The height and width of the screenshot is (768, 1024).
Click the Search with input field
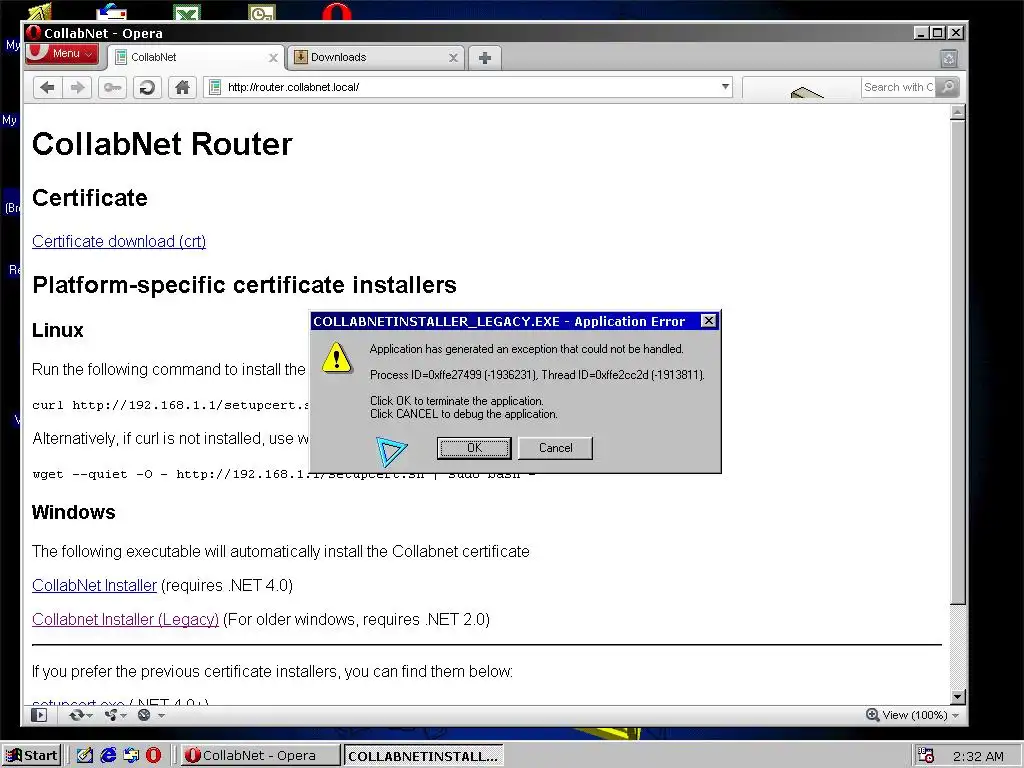tap(898, 87)
